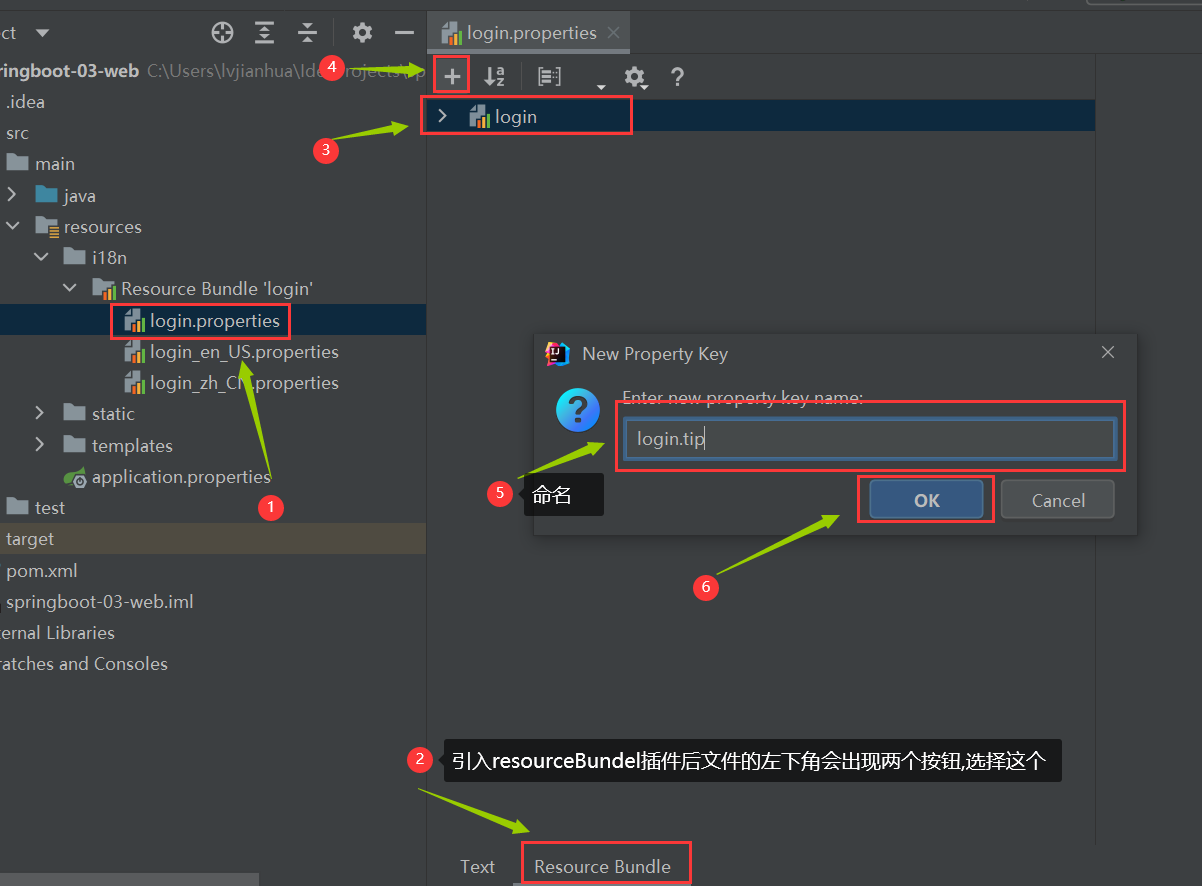Viewport: 1202px width, 886px height.
Task: Select Scratches and Consoles node
Action: coord(84,664)
